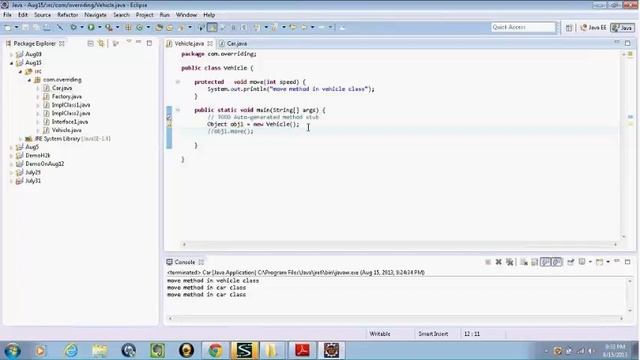Click the Console horizontal scrollbar
This screenshot has width=640, height=360.
click(396, 318)
